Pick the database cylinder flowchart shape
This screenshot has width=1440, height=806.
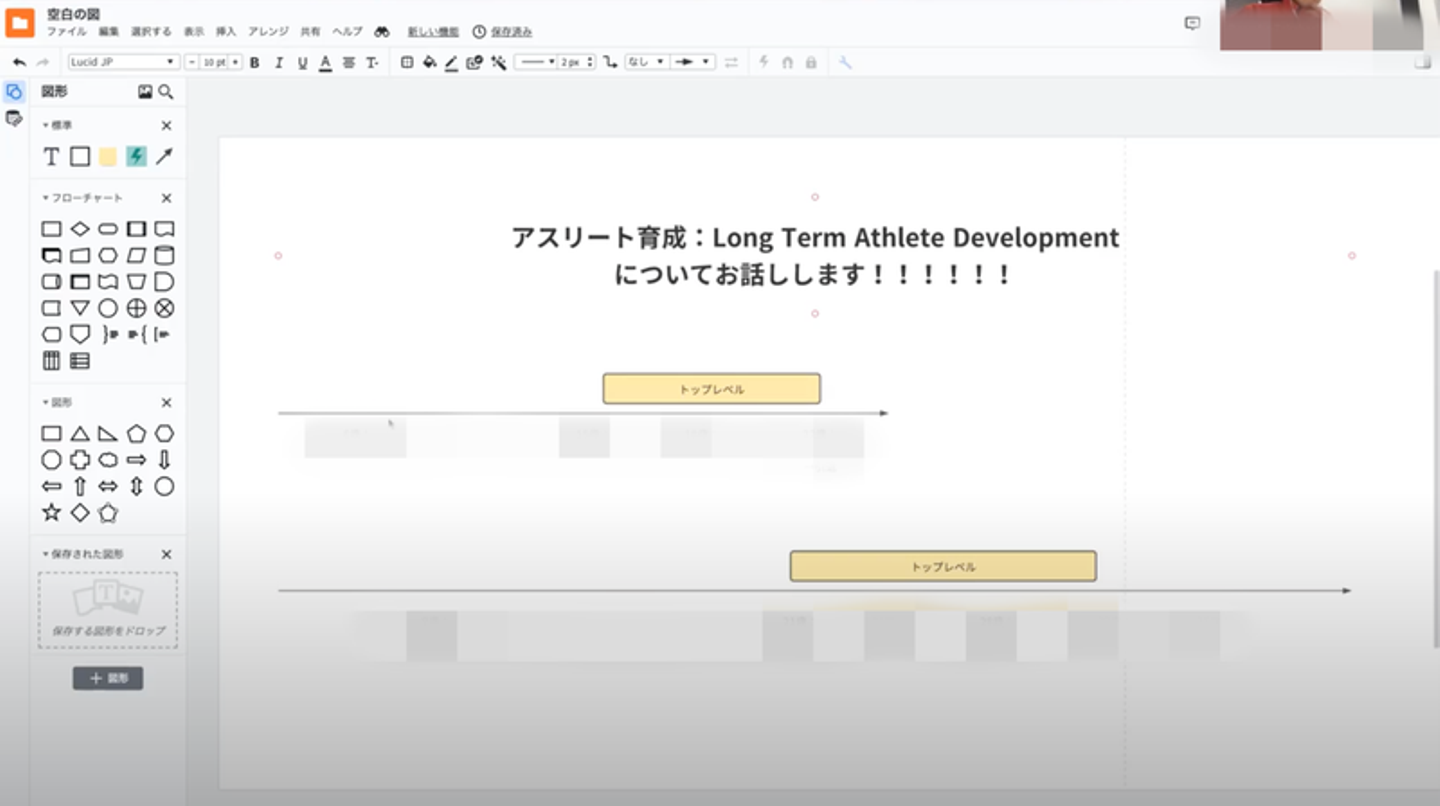pos(164,255)
